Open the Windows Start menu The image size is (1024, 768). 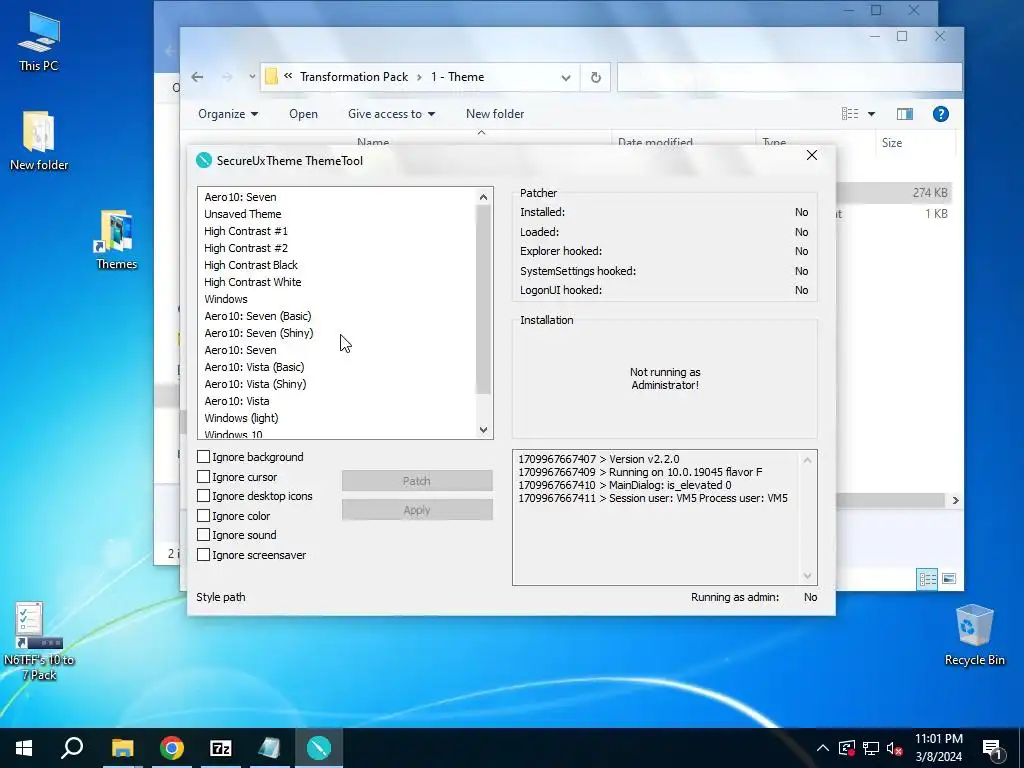pos(24,748)
